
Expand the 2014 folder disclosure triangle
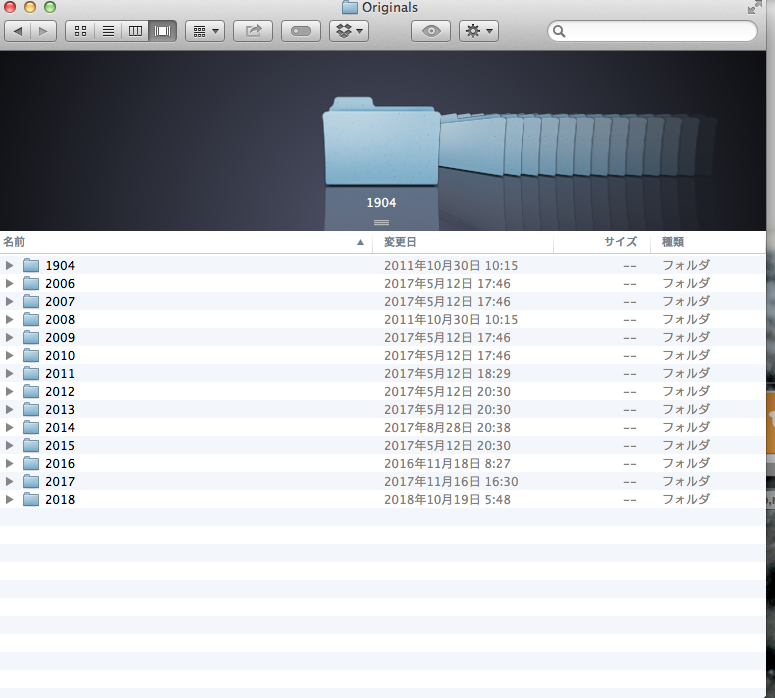click(x=9, y=428)
